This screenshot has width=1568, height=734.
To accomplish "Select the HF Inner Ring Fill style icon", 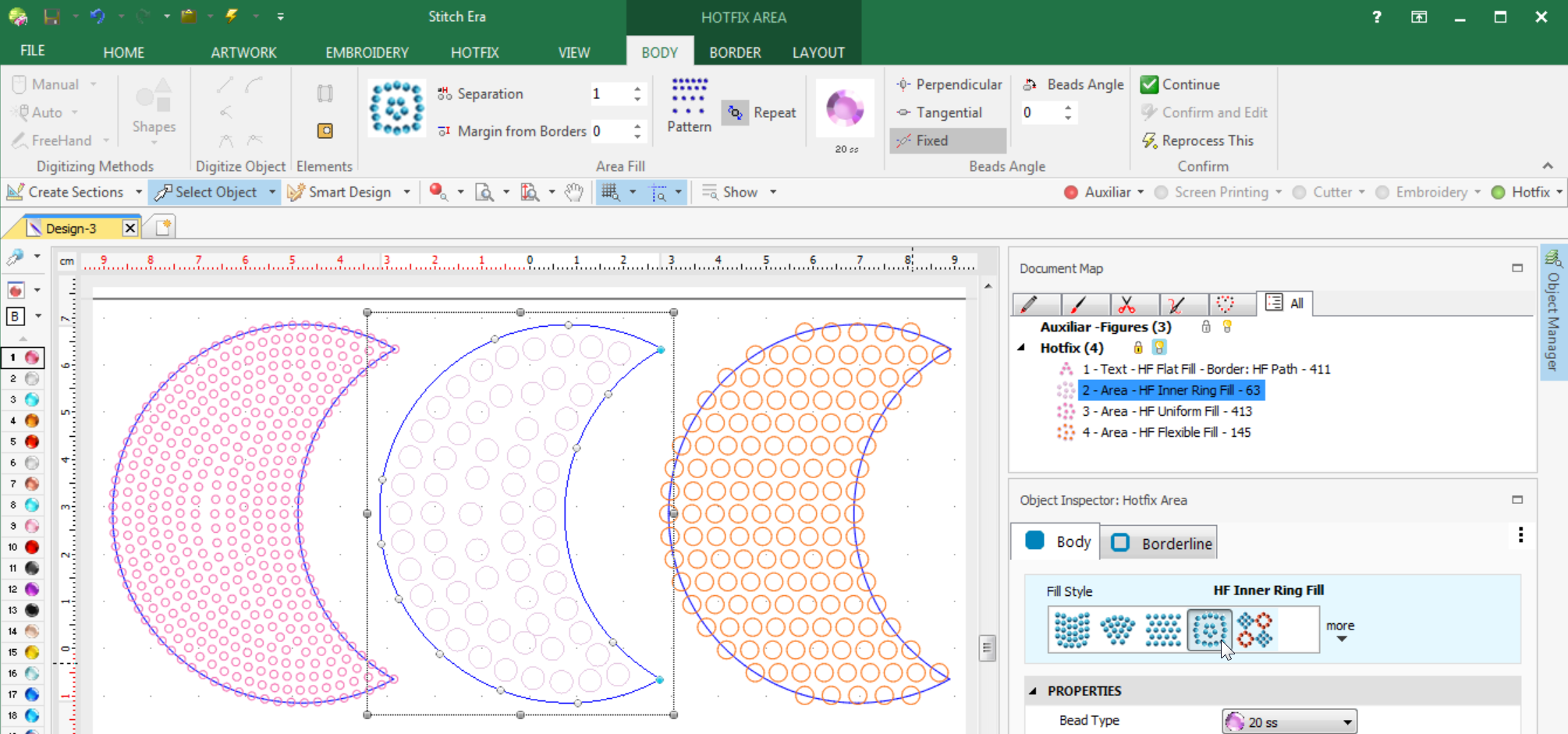I will (x=1208, y=629).
